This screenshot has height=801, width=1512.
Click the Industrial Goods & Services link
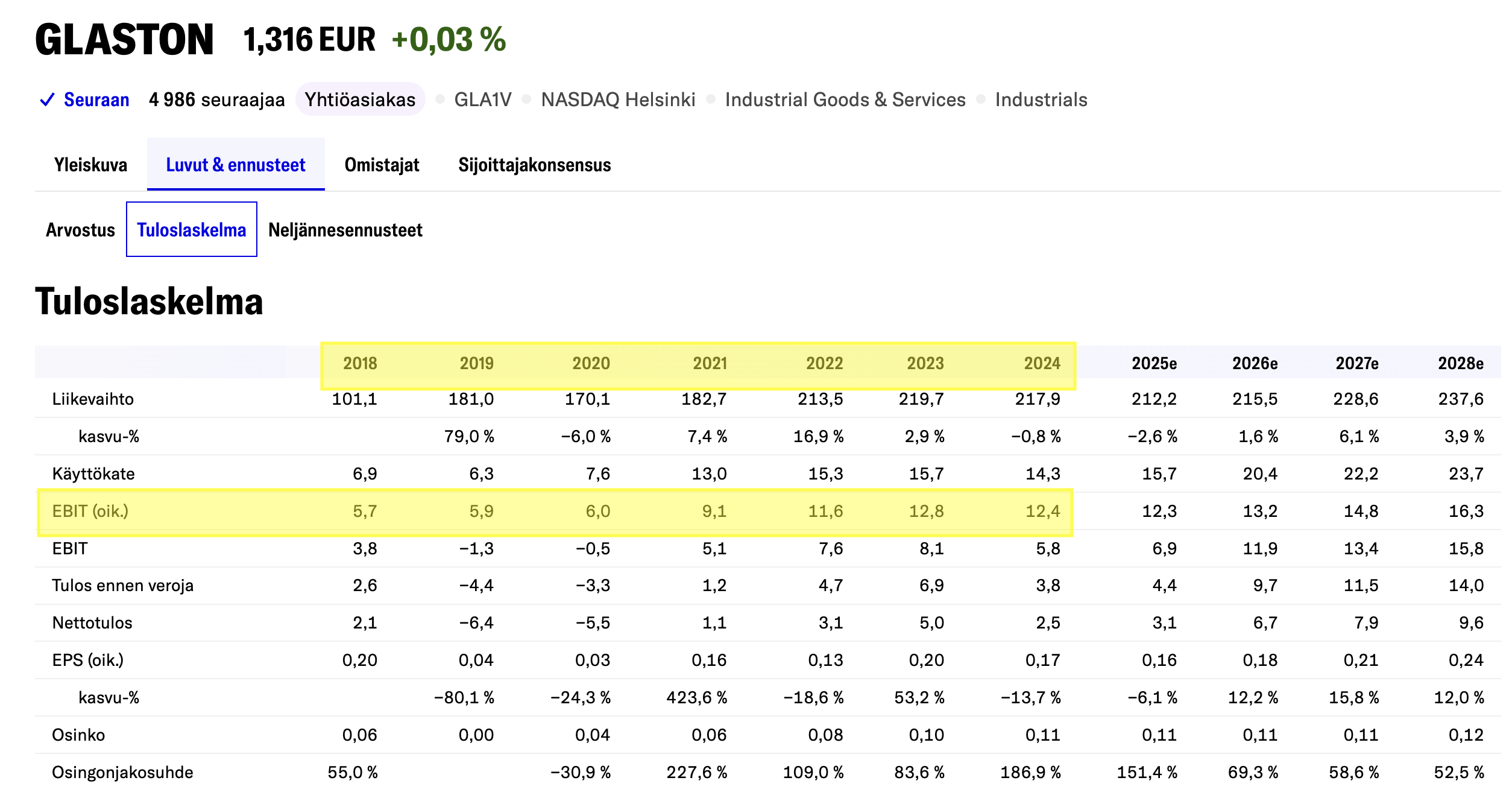[x=845, y=100]
